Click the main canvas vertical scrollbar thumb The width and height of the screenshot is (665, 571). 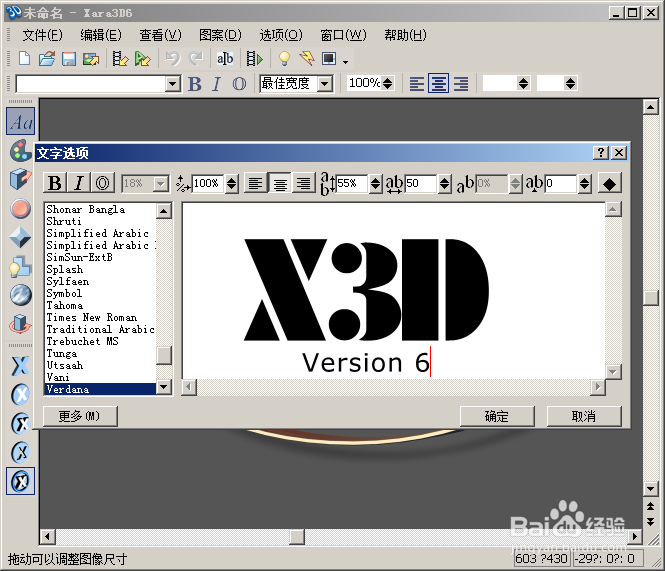[x=651, y=297]
